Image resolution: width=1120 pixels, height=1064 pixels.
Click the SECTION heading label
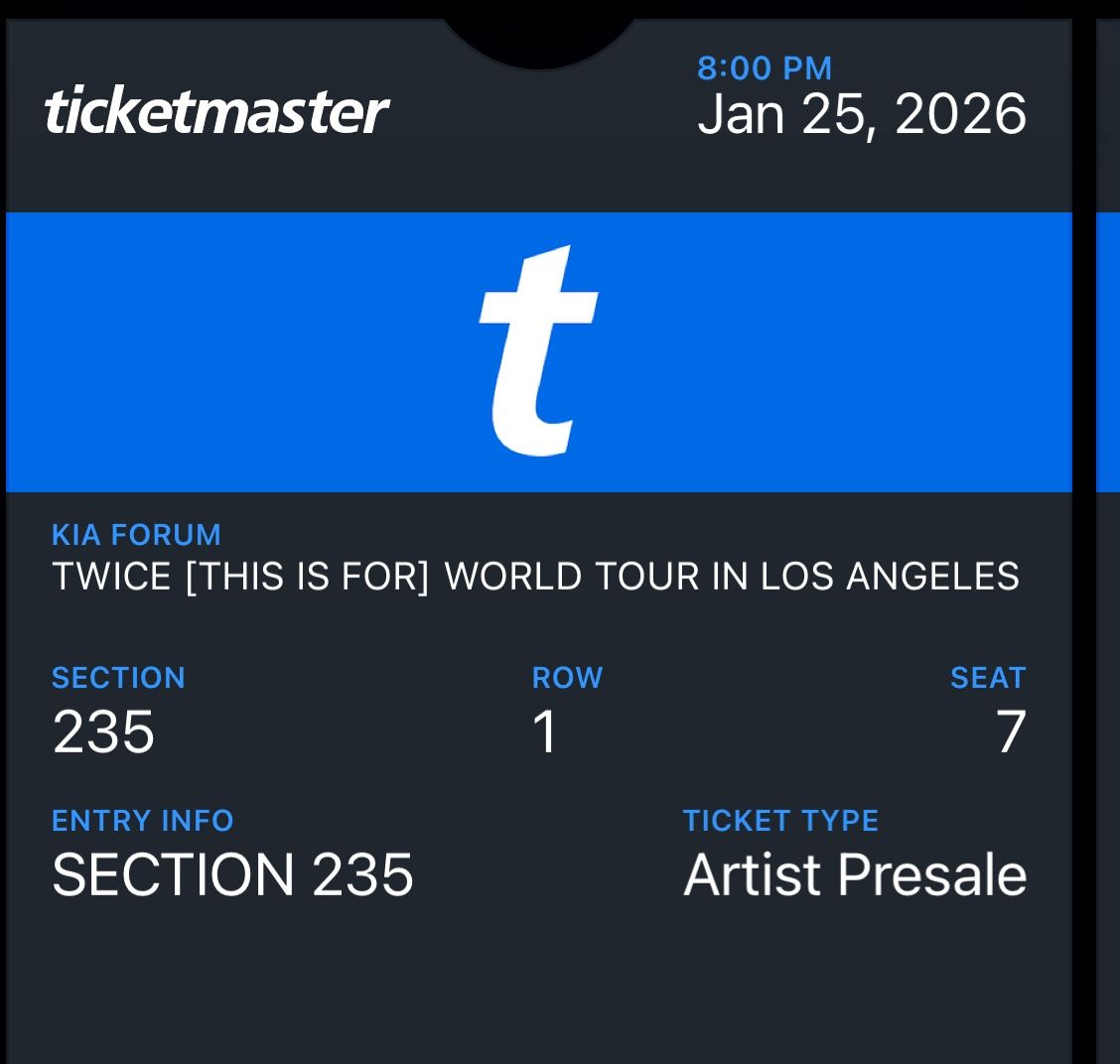(x=118, y=678)
